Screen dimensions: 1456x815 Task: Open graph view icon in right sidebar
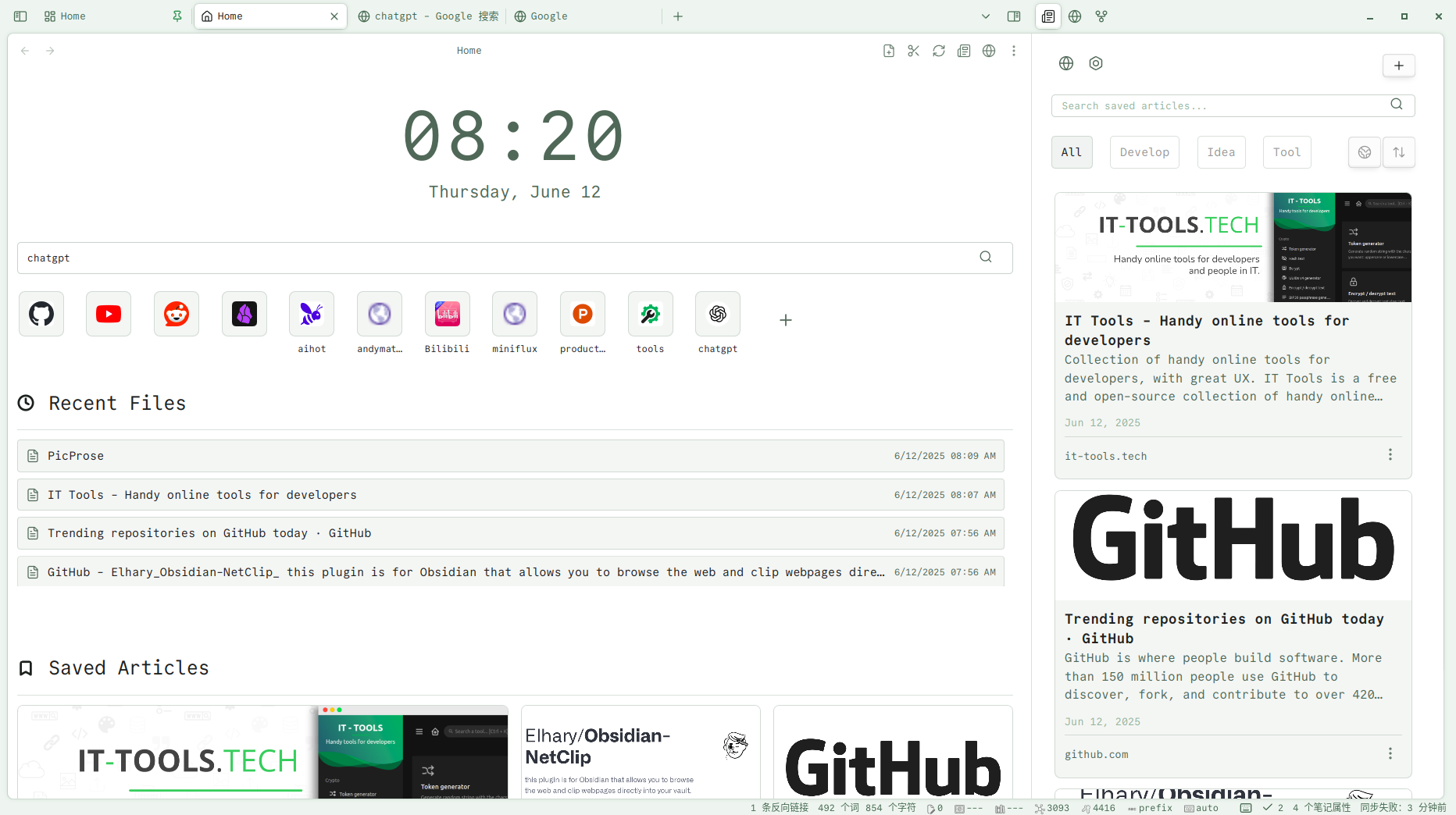point(1101,16)
